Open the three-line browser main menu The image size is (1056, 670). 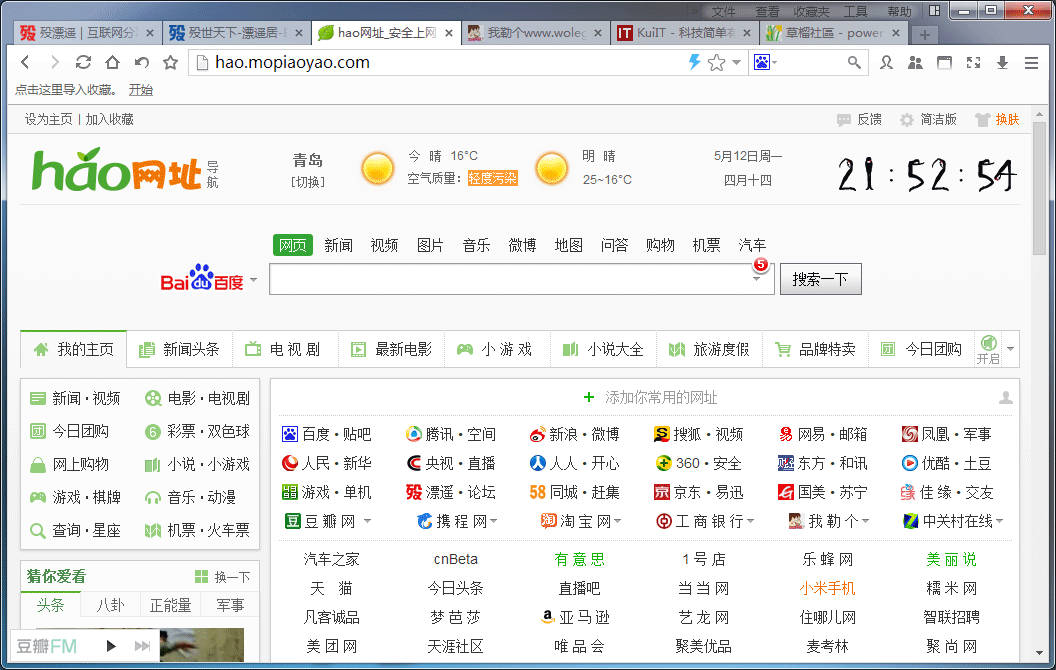click(x=1031, y=63)
